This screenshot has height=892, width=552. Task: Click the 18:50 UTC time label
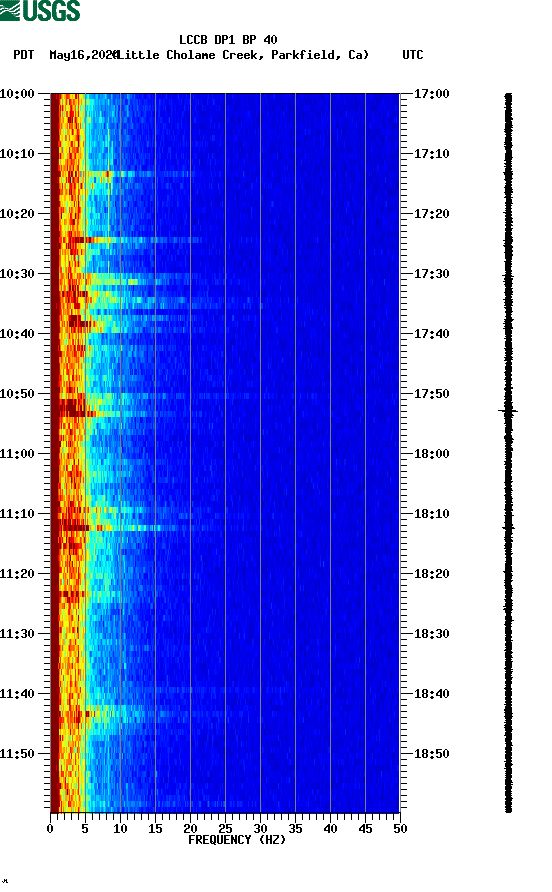[x=431, y=754]
